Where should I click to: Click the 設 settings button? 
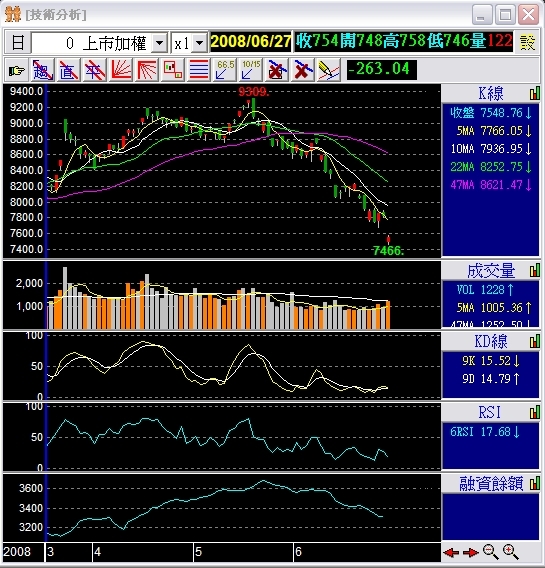528,42
